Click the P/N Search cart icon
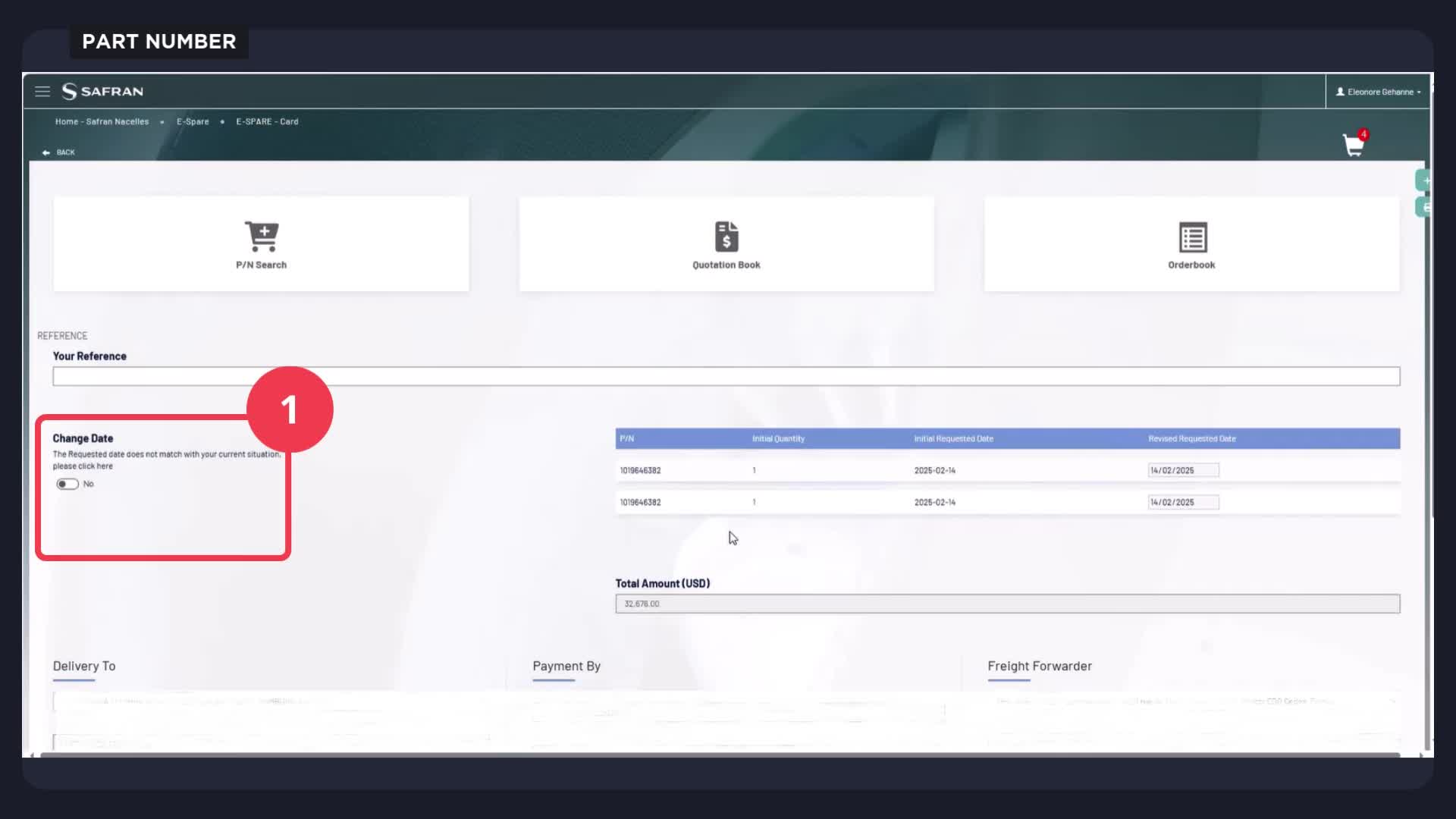This screenshot has height=819, width=1456. point(262,237)
